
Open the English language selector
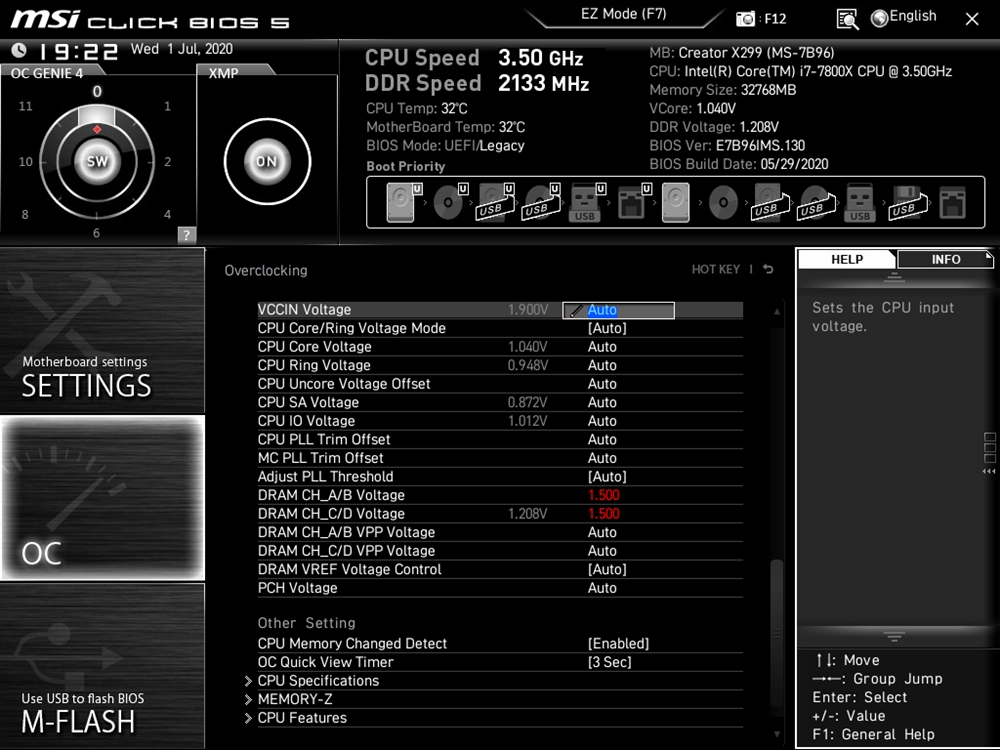(904, 17)
